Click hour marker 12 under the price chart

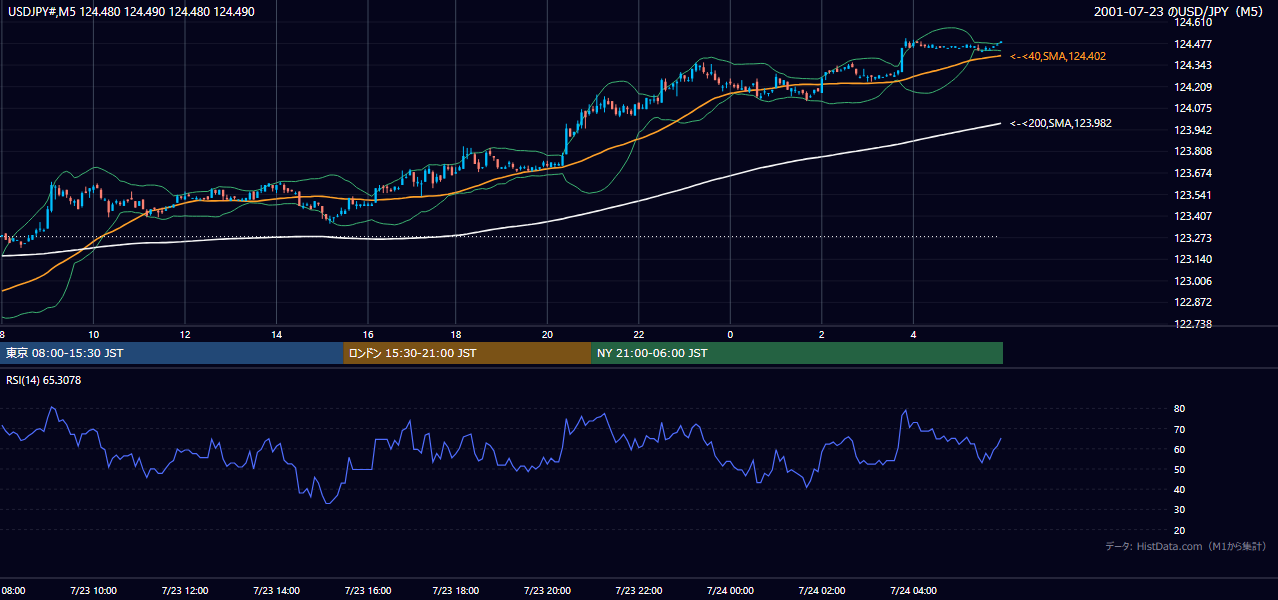click(x=185, y=334)
